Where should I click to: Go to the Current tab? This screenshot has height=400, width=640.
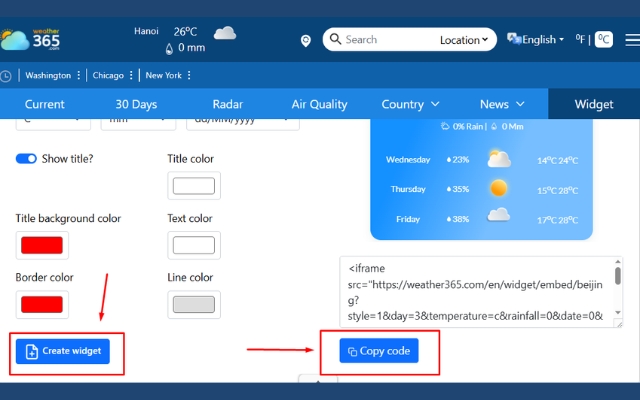[x=44, y=104]
